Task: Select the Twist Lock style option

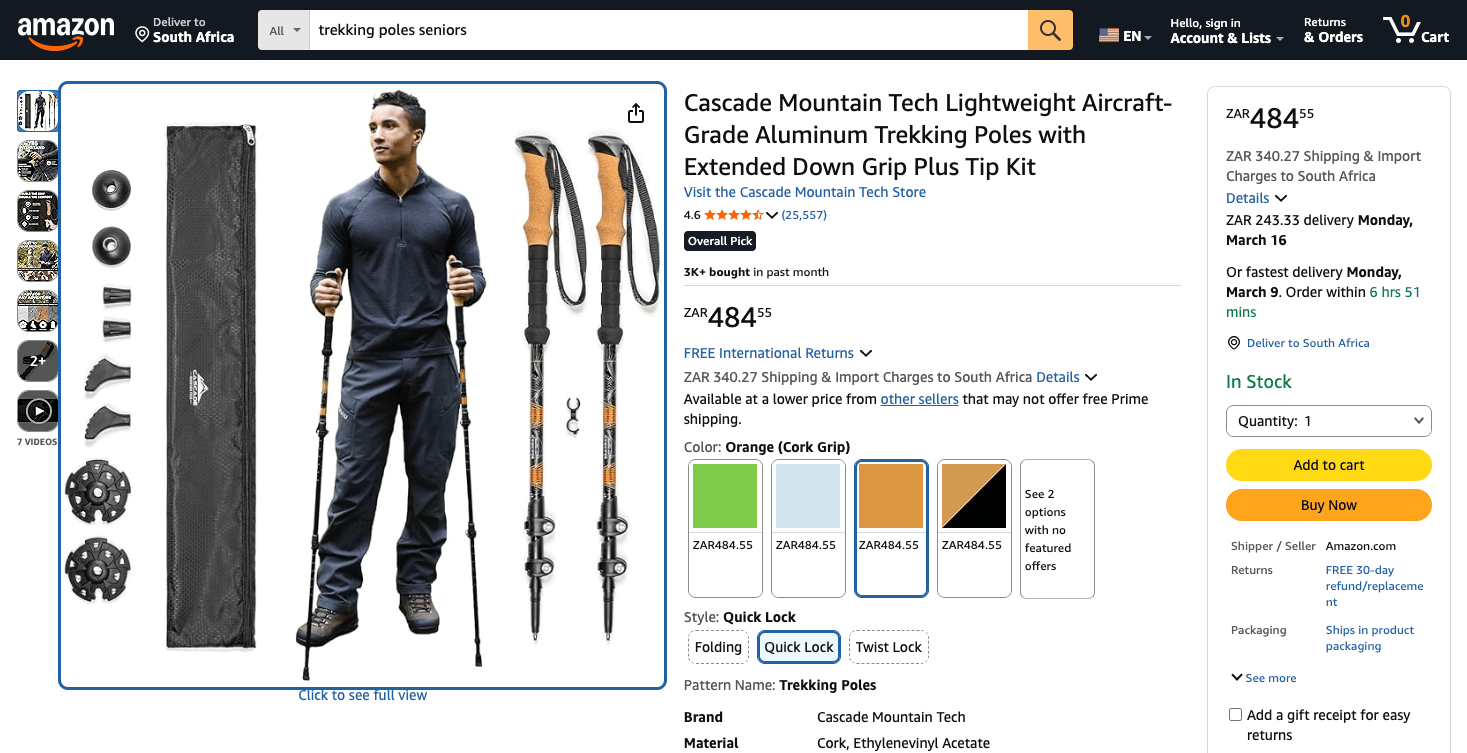Action: click(888, 647)
